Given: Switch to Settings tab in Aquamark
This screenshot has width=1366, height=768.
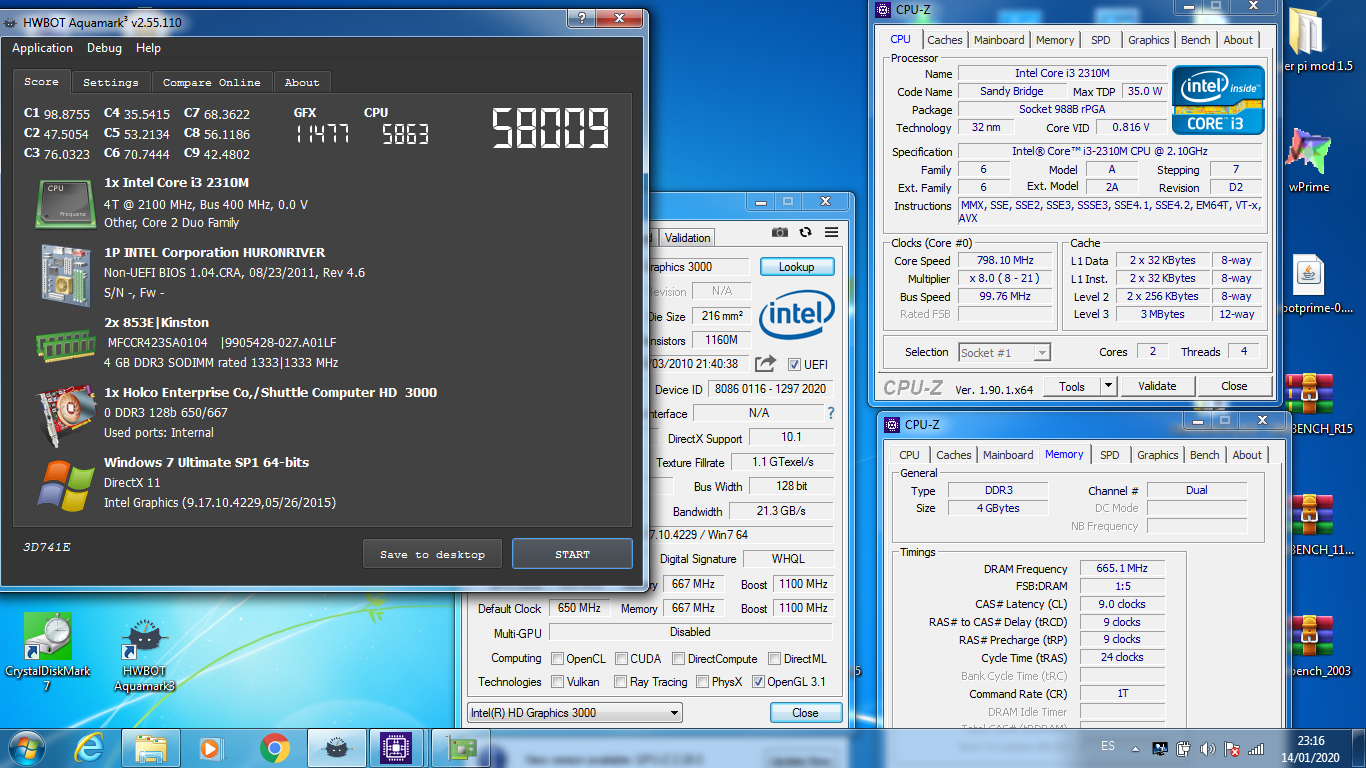Looking at the screenshot, I should tap(111, 82).
